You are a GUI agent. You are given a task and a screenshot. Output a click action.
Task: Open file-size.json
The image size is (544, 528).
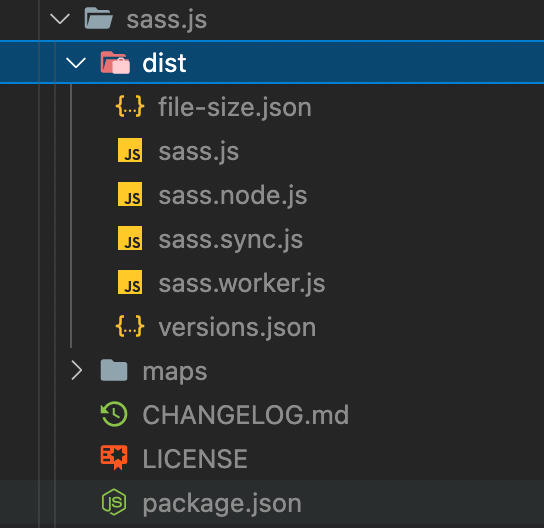pyautogui.click(x=235, y=108)
